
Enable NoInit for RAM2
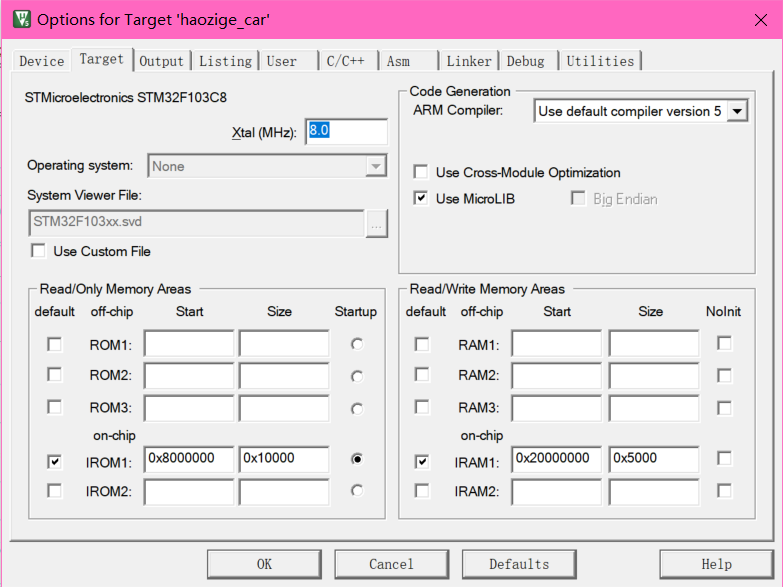(724, 376)
